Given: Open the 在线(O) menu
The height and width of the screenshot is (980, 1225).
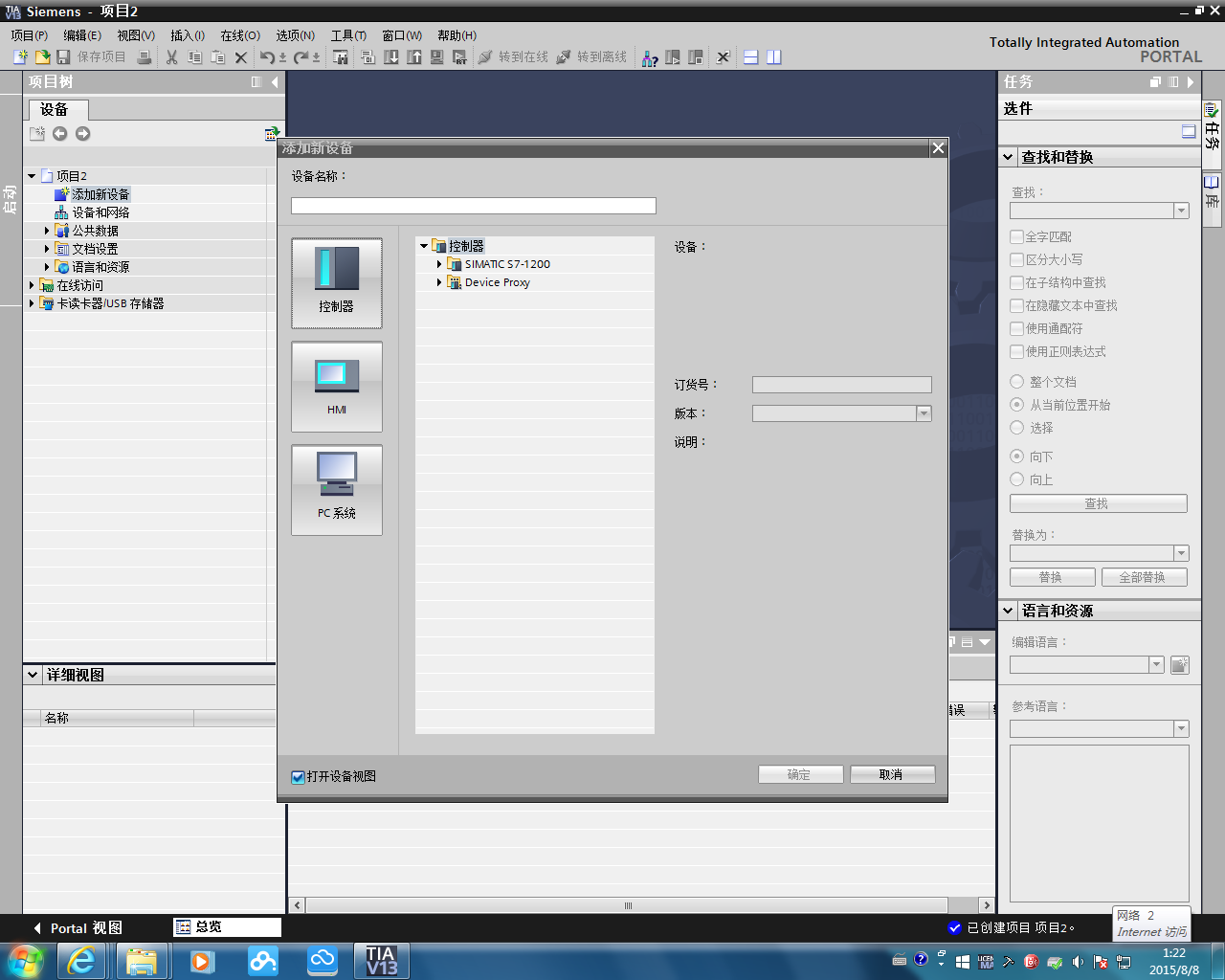Looking at the screenshot, I should (240, 35).
